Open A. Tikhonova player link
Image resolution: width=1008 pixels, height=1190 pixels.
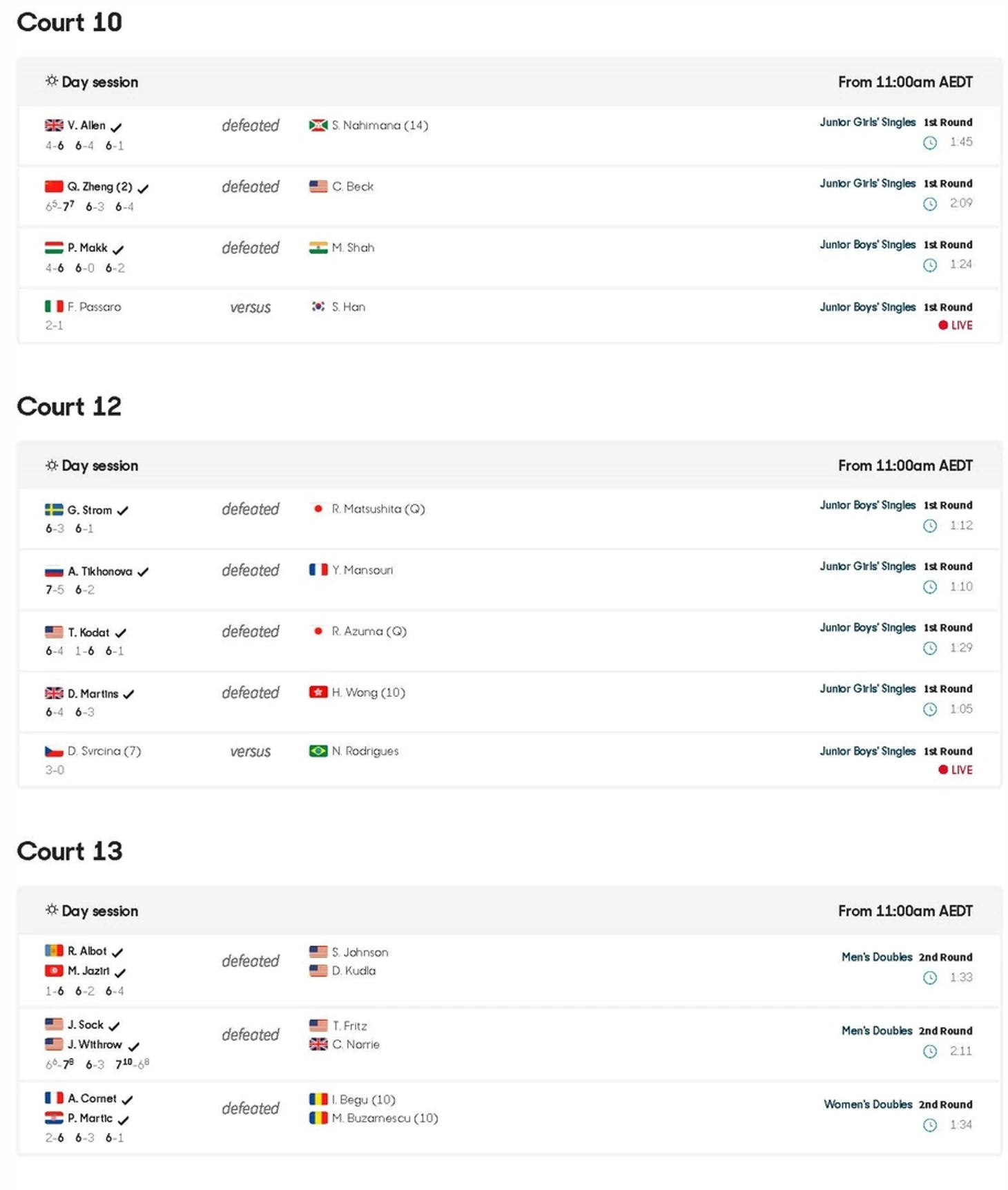tap(99, 571)
